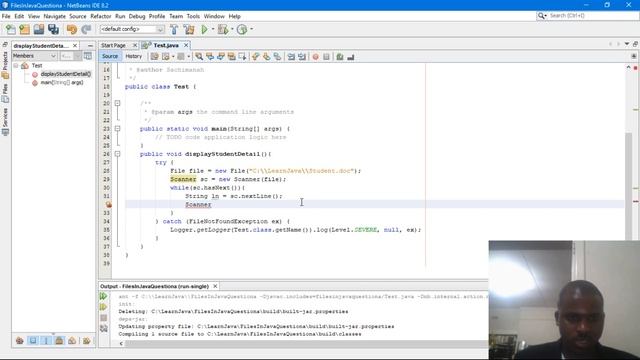Toggle Show Fields filter in Navigator
This screenshot has height=360, width=640.
[x=33, y=340]
